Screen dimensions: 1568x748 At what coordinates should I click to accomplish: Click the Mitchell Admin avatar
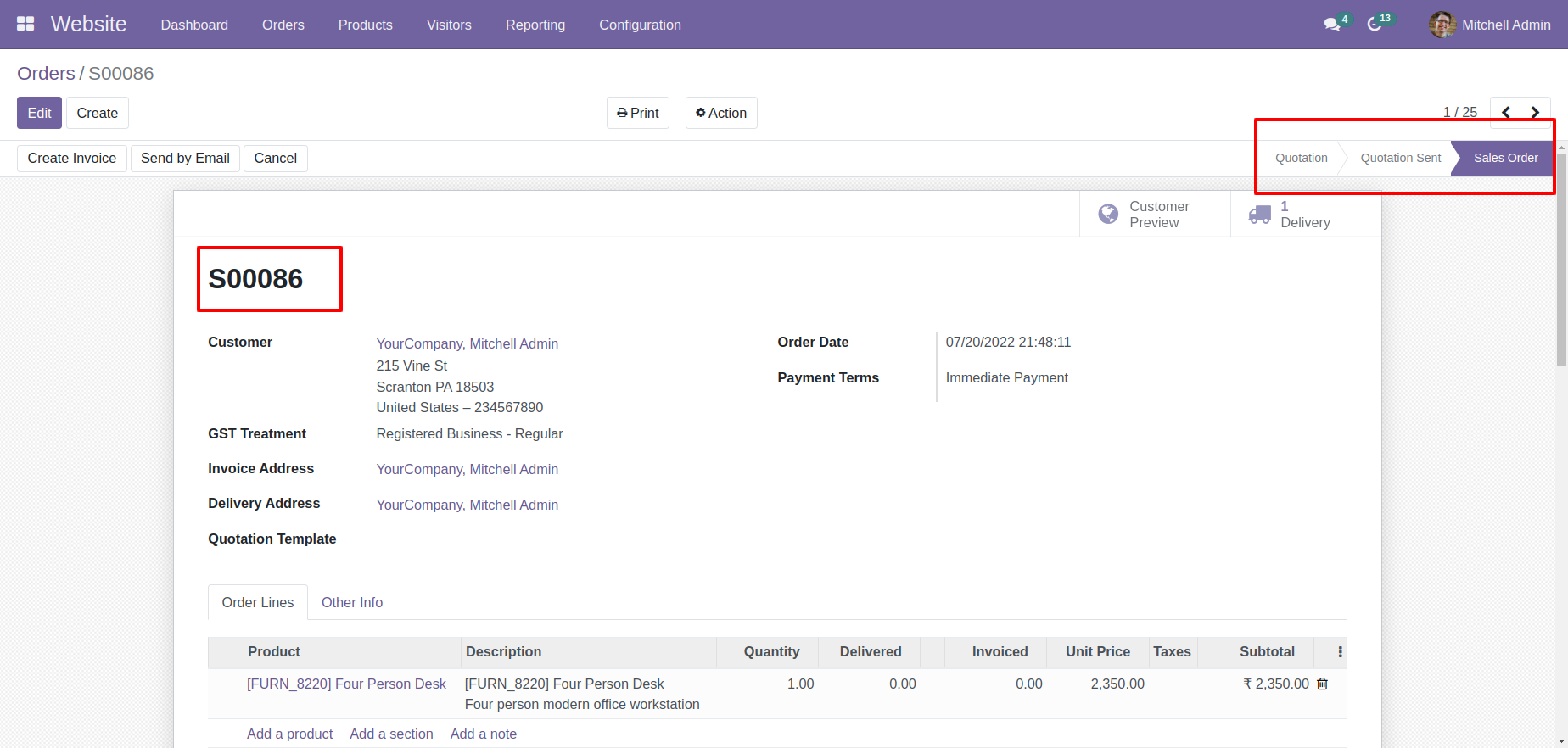pyautogui.click(x=1442, y=25)
